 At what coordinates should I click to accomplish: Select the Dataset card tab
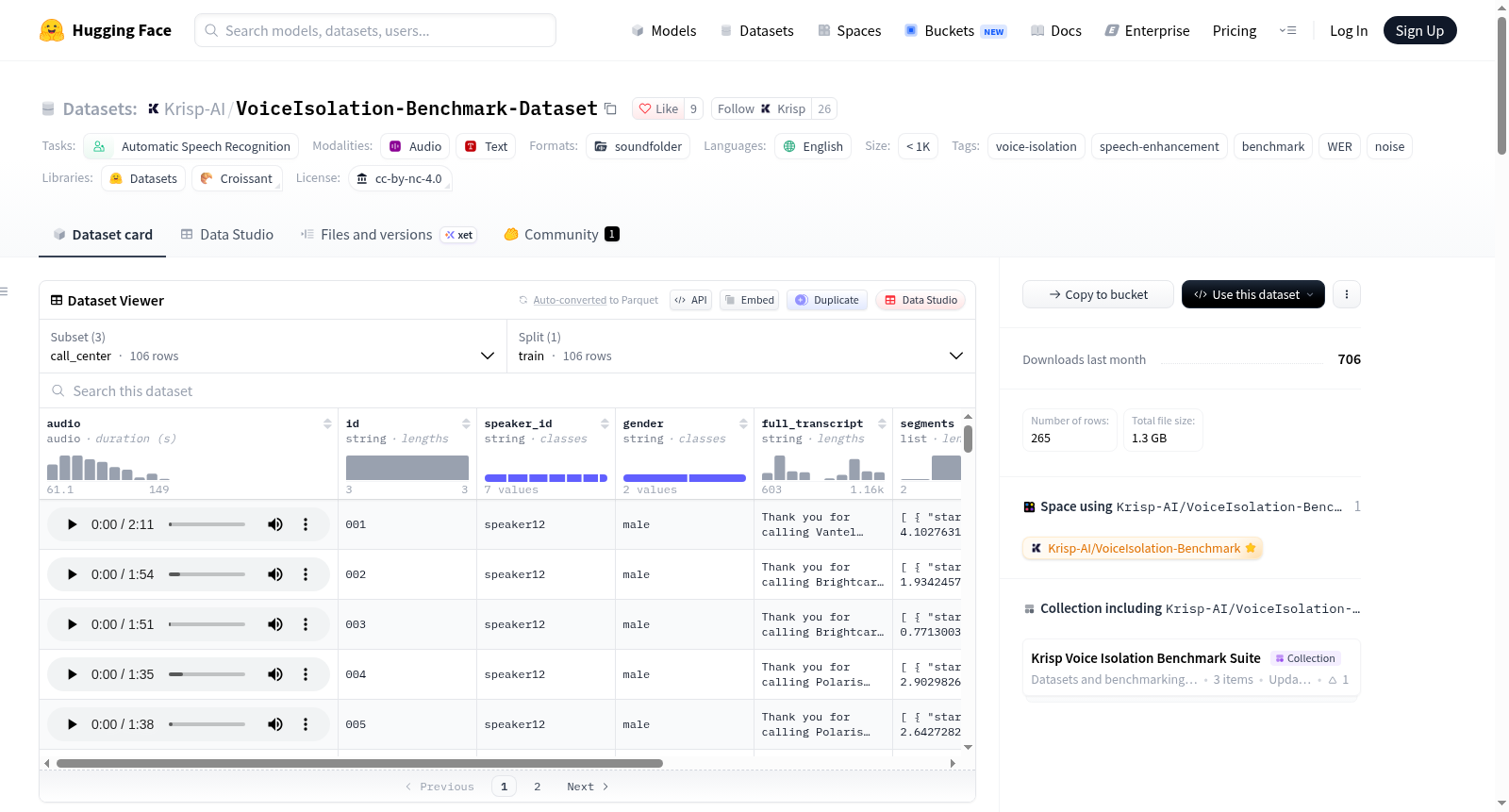coord(102,234)
